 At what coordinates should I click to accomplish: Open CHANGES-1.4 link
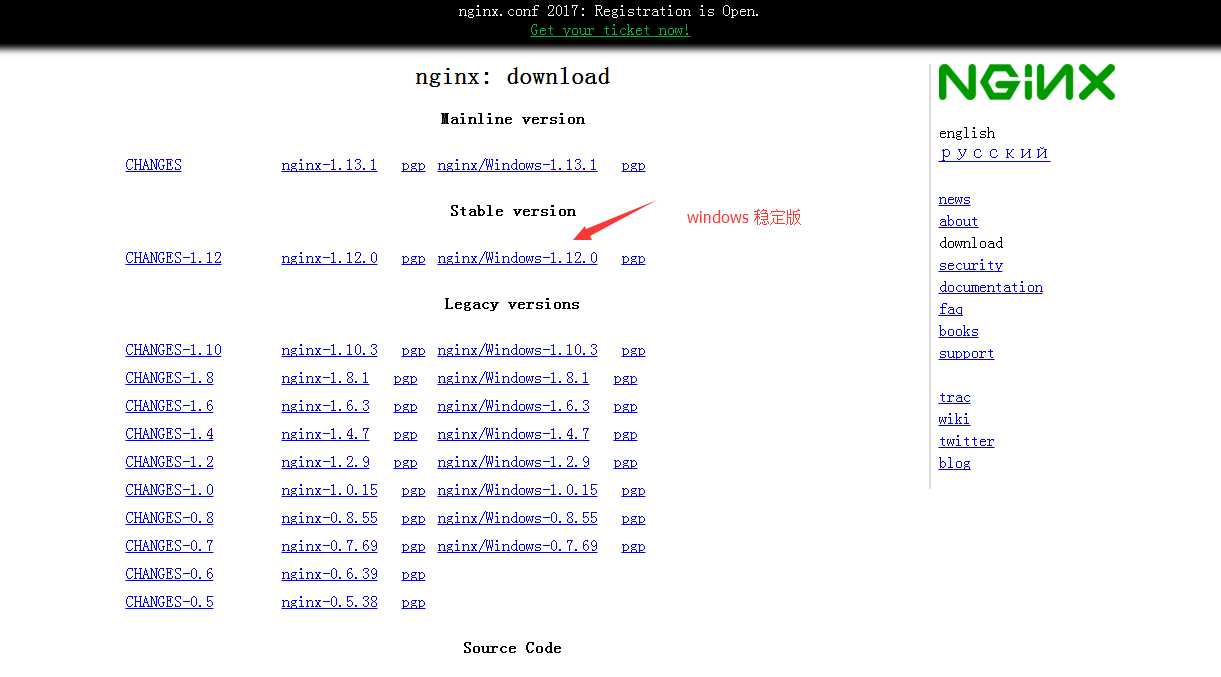point(169,434)
